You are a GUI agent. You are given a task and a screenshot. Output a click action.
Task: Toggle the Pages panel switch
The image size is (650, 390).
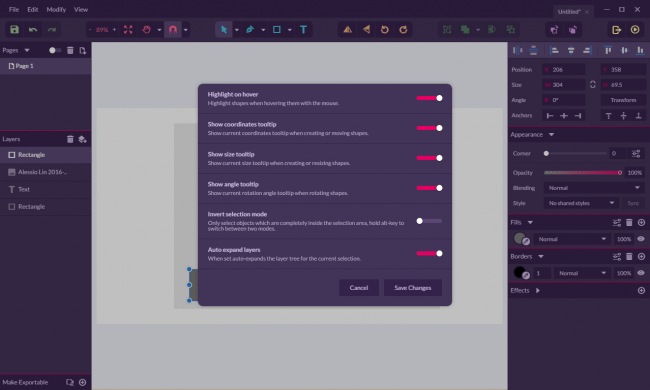click(55, 50)
